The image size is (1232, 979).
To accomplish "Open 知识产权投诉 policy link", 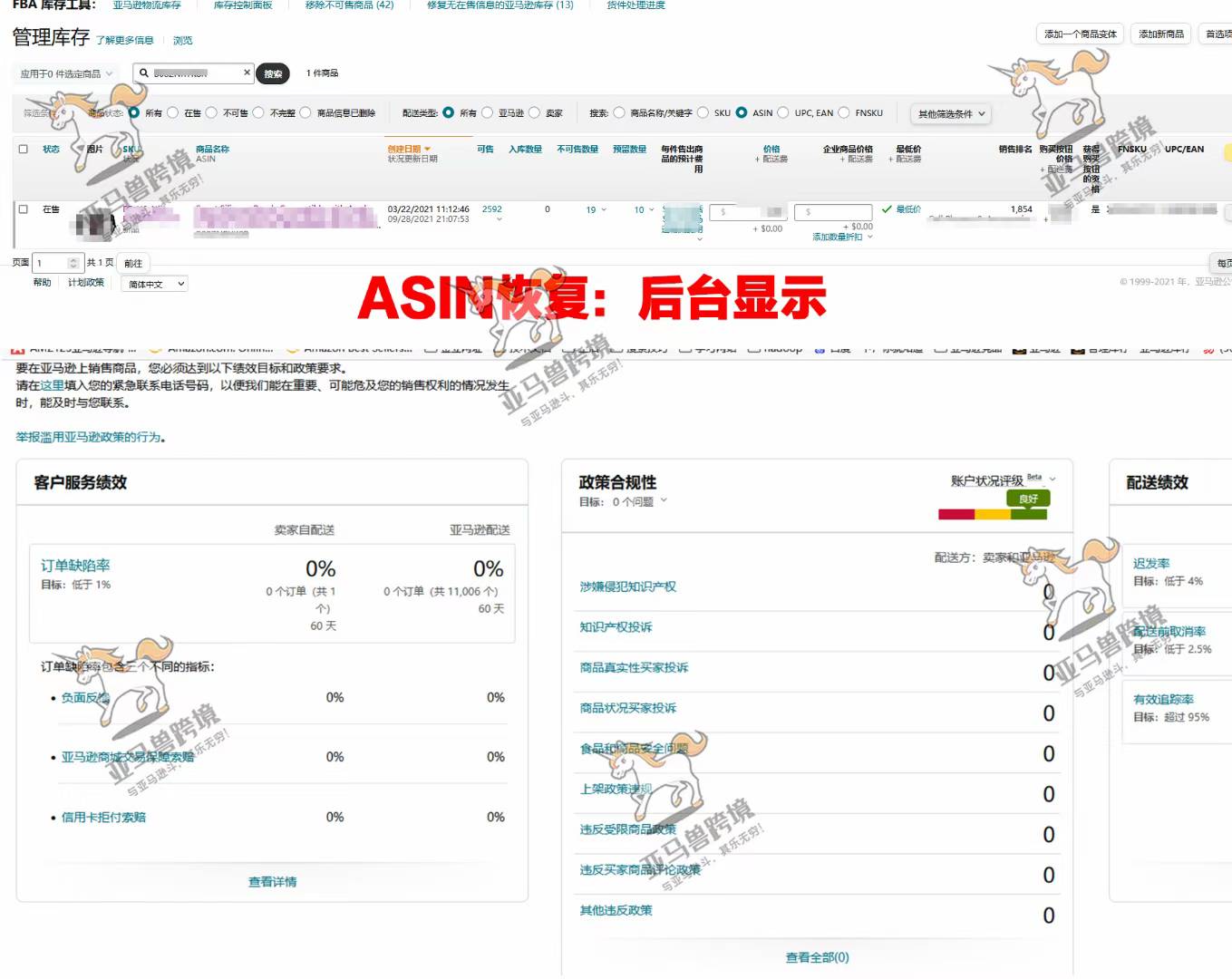I will (616, 627).
